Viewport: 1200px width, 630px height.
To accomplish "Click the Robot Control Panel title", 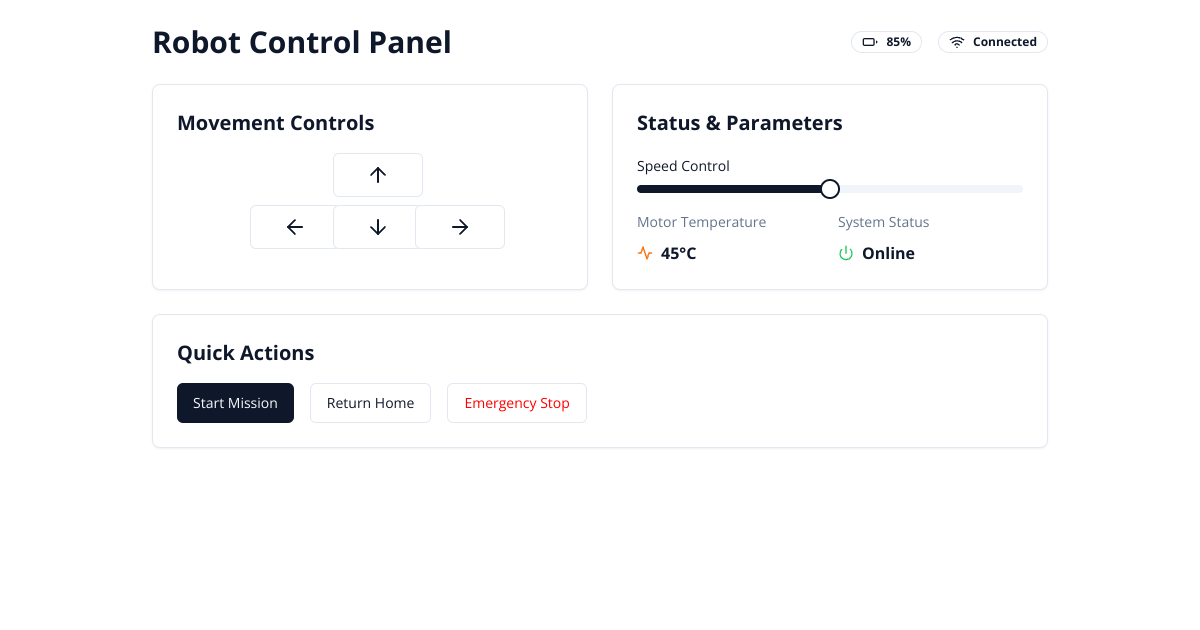I will click(302, 42).
